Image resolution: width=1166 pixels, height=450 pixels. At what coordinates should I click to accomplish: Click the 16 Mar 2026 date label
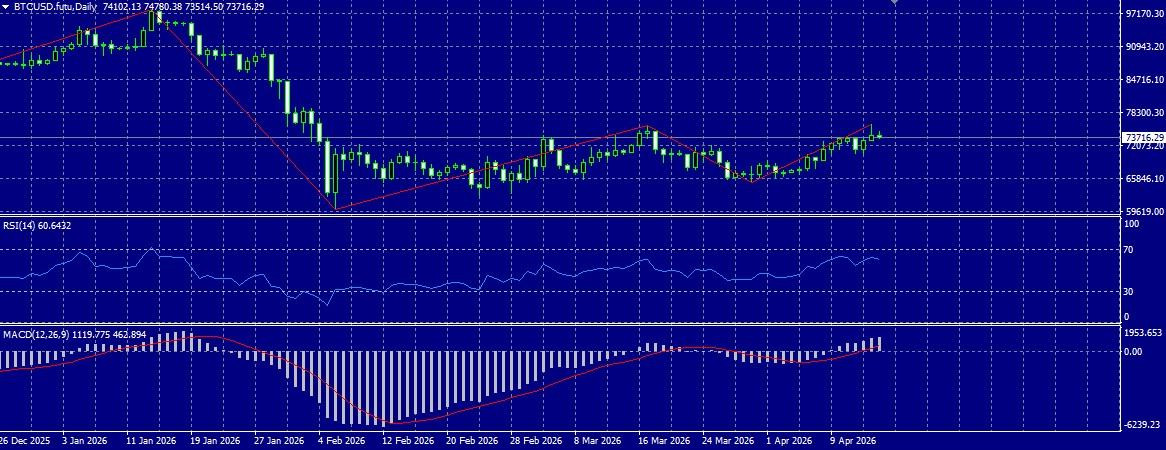(660, 441)
